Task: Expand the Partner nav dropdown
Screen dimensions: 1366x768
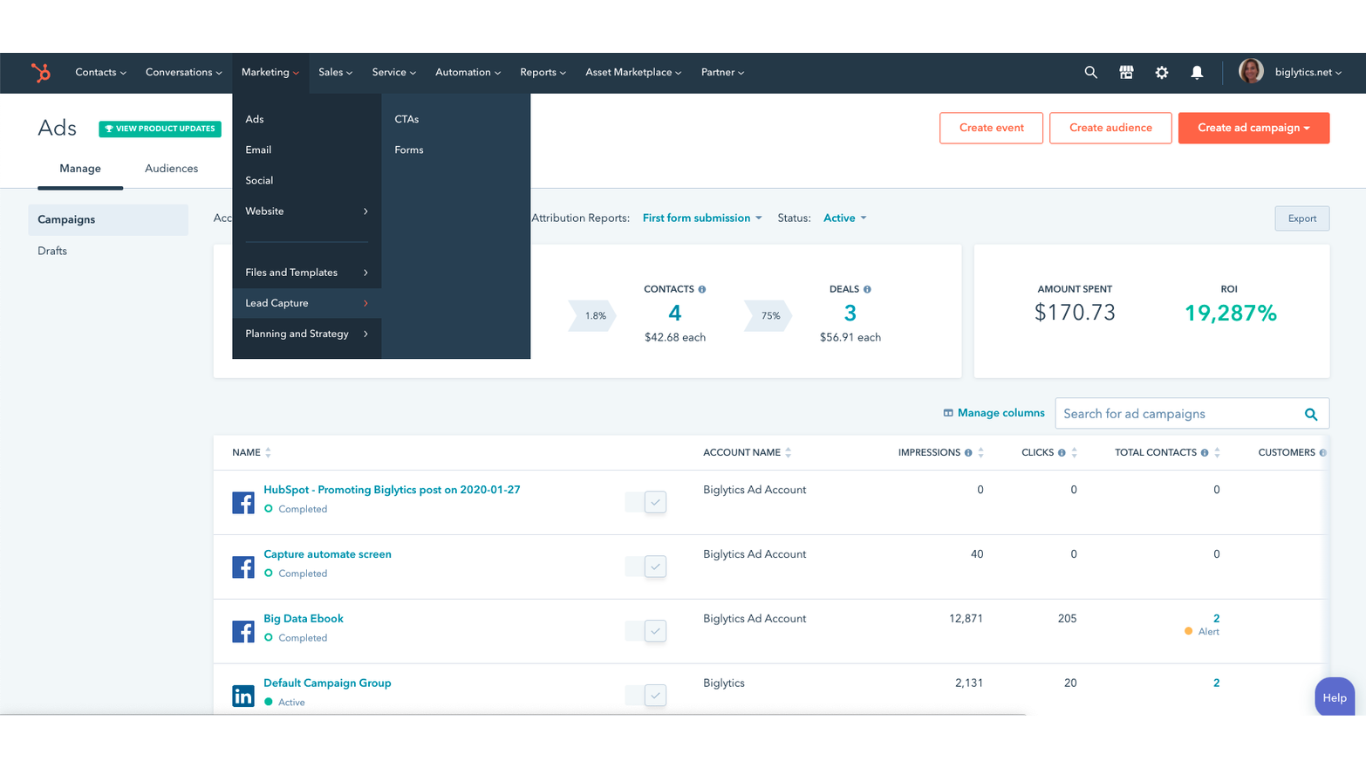Action: pyautogui.click(x=723, y=72)
